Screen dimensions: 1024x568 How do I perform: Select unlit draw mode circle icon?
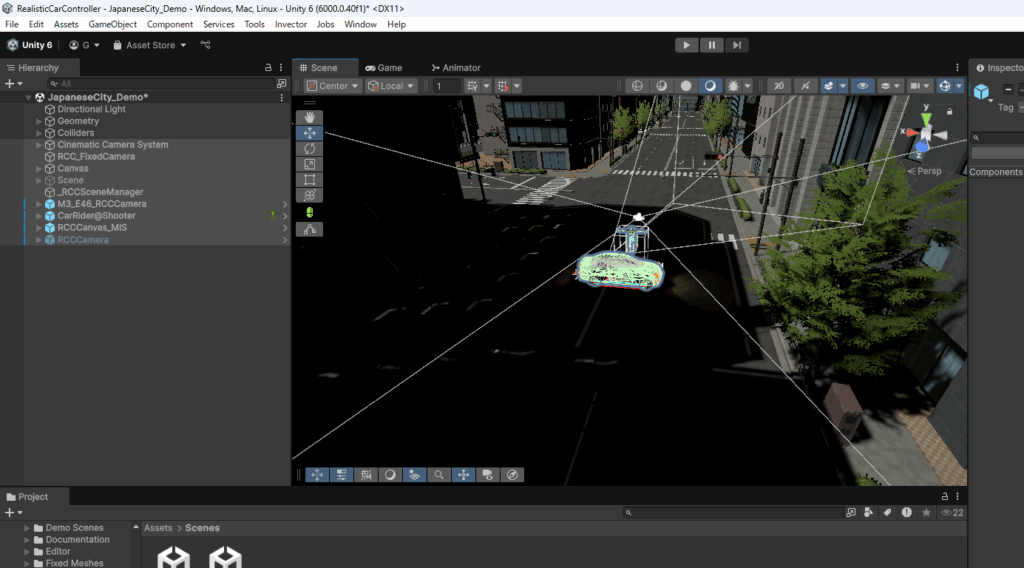point(686,86)
